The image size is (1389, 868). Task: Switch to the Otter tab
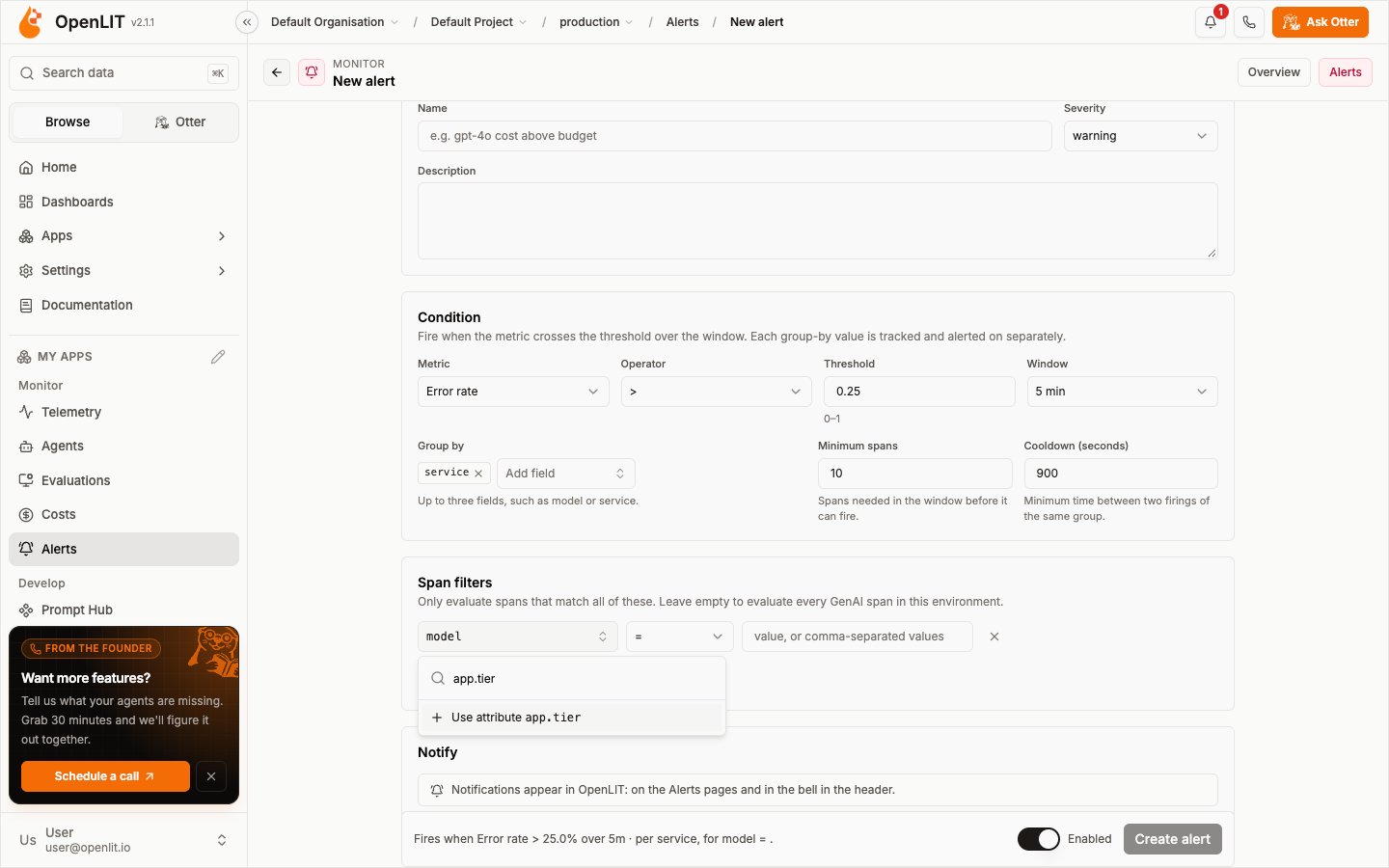[180, 122]
